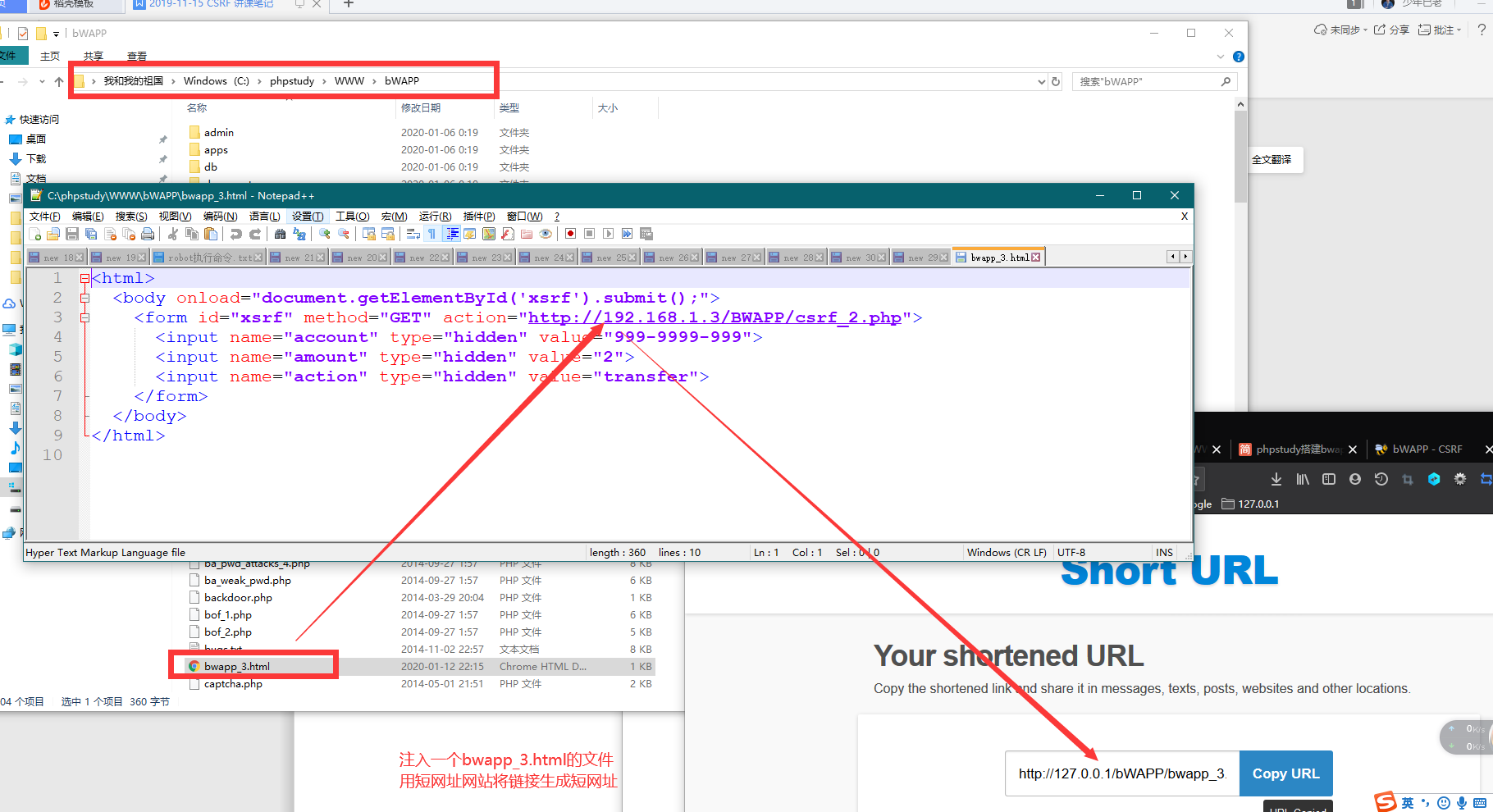Click the Save All icon in Notepad++

[x=91, y=234]
